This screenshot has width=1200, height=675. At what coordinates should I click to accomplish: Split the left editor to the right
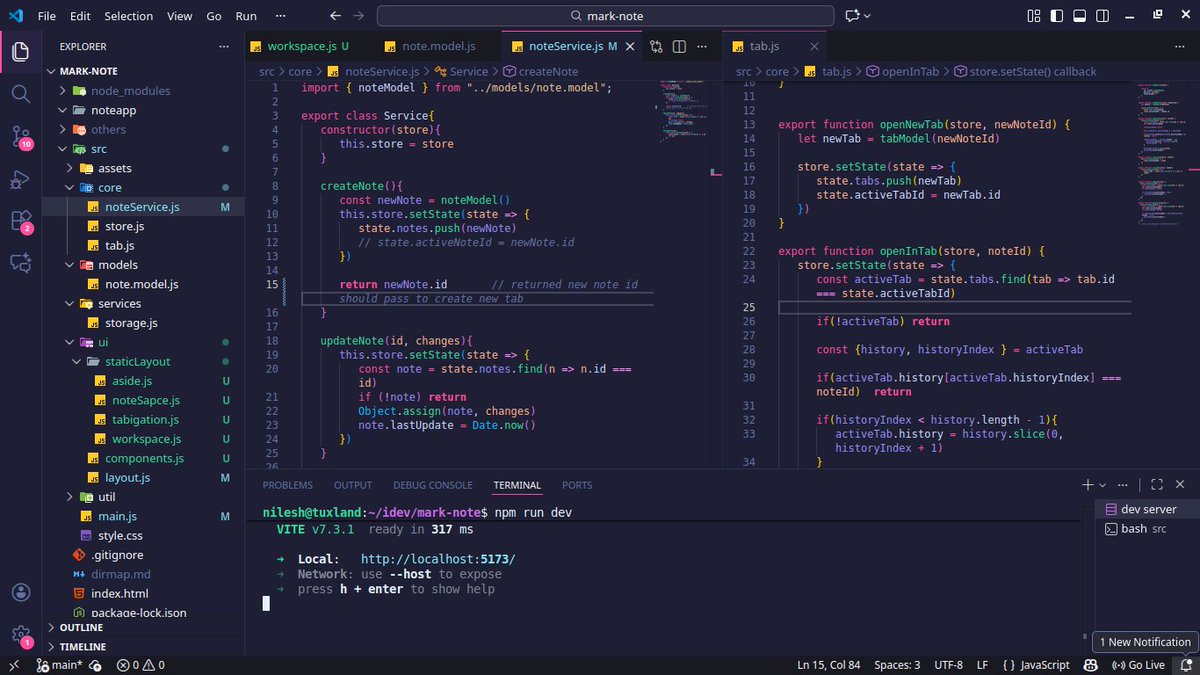click(x=678, y=47)
